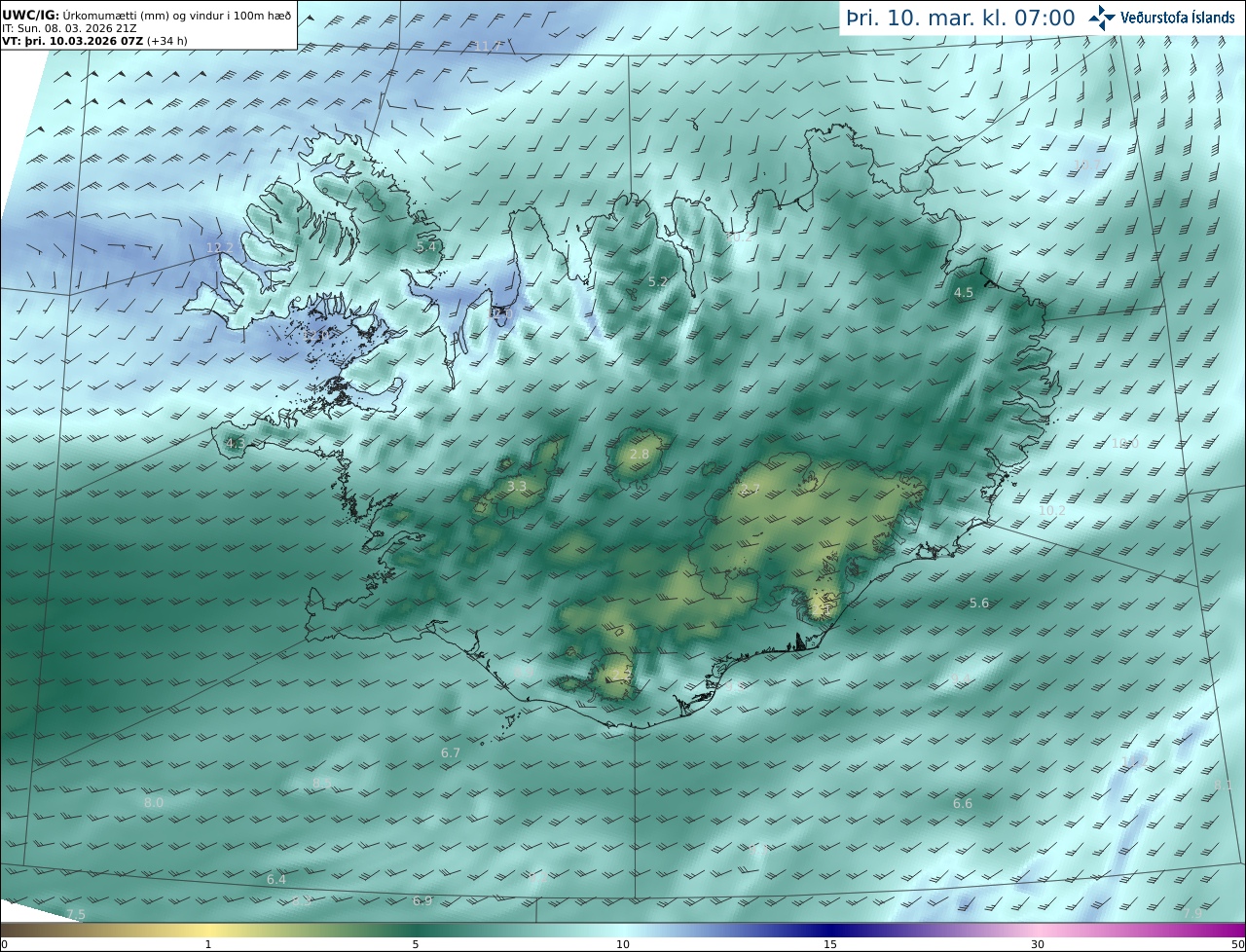Click the 5.4 value label on the map

(425, 247)
